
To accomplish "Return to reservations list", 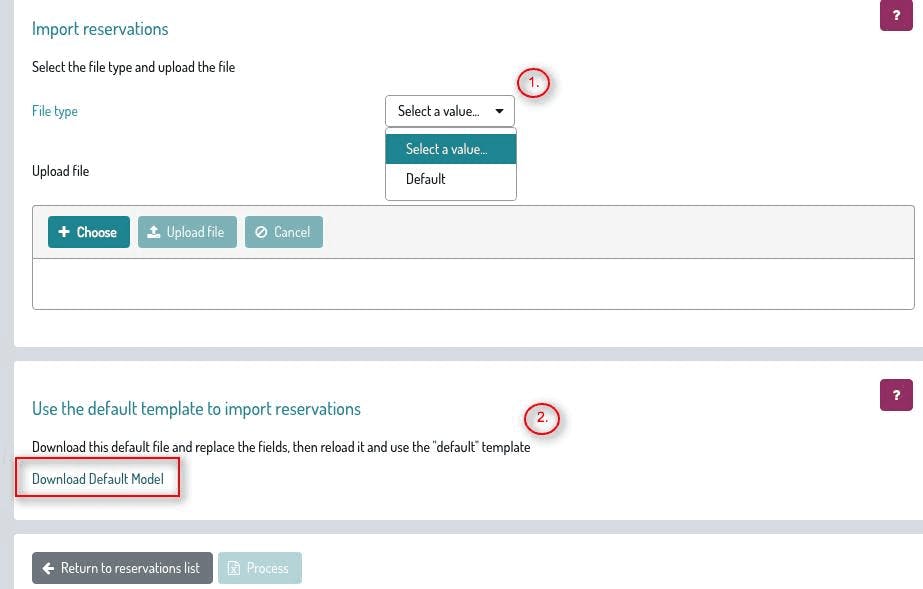I will pyautogui.click(x=122, y=568).
